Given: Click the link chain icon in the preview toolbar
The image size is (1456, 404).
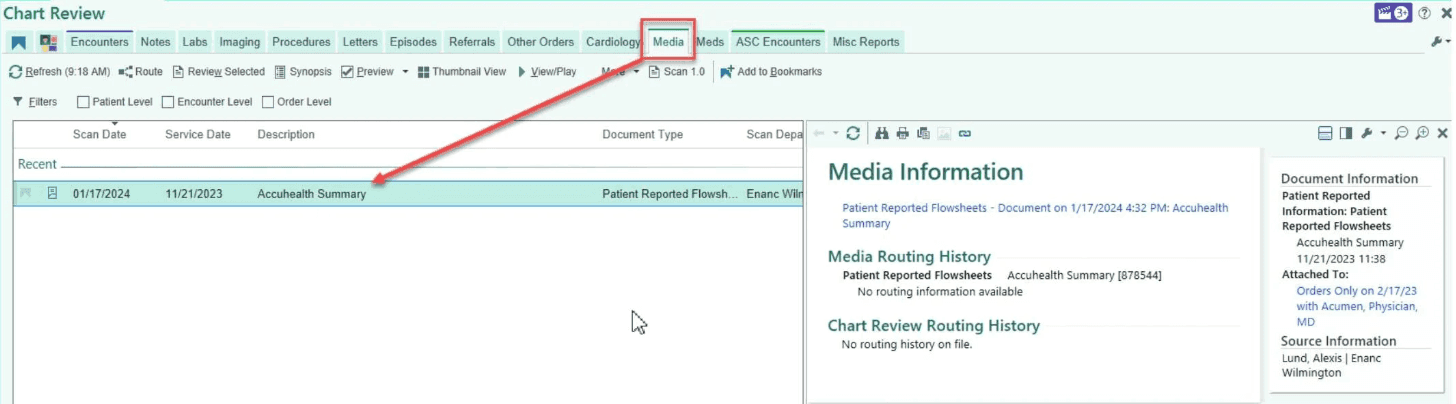Looking at the screenshot, I should coord(965,133).
